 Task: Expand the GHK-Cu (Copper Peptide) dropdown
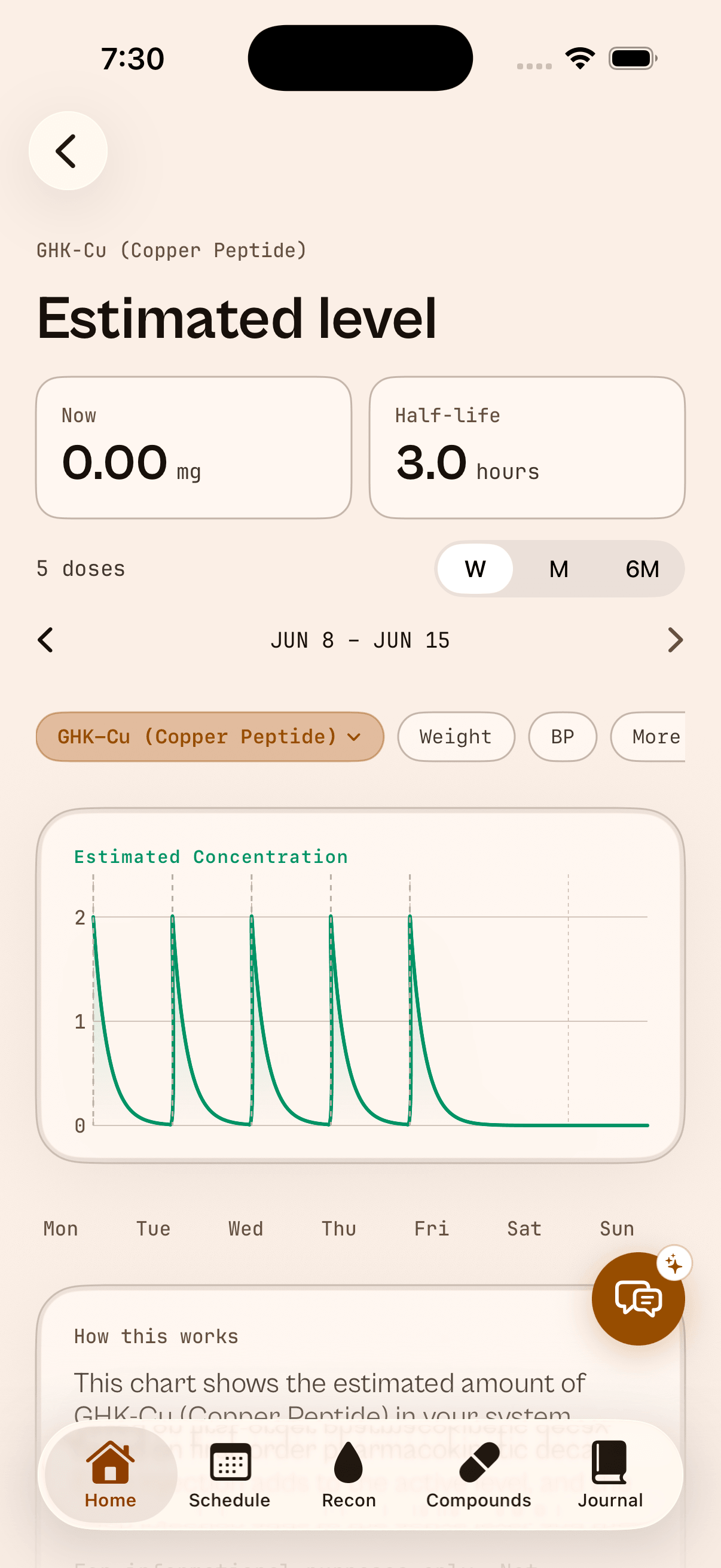pyautogui.click(x=210, y=737)
